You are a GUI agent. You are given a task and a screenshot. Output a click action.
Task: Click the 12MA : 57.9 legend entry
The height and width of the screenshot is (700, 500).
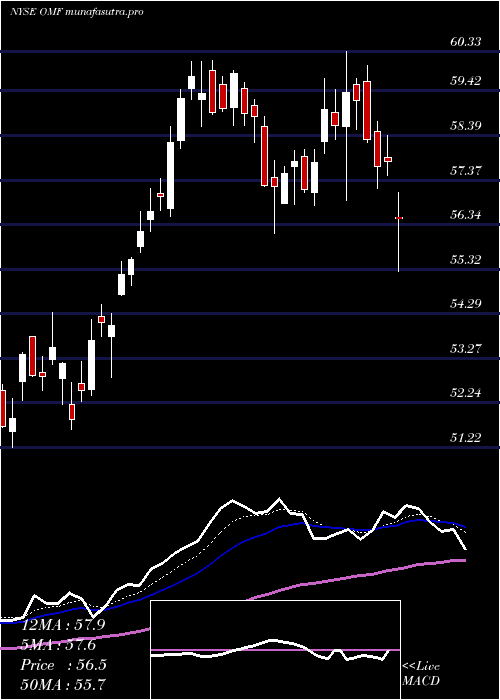[63, 625]
